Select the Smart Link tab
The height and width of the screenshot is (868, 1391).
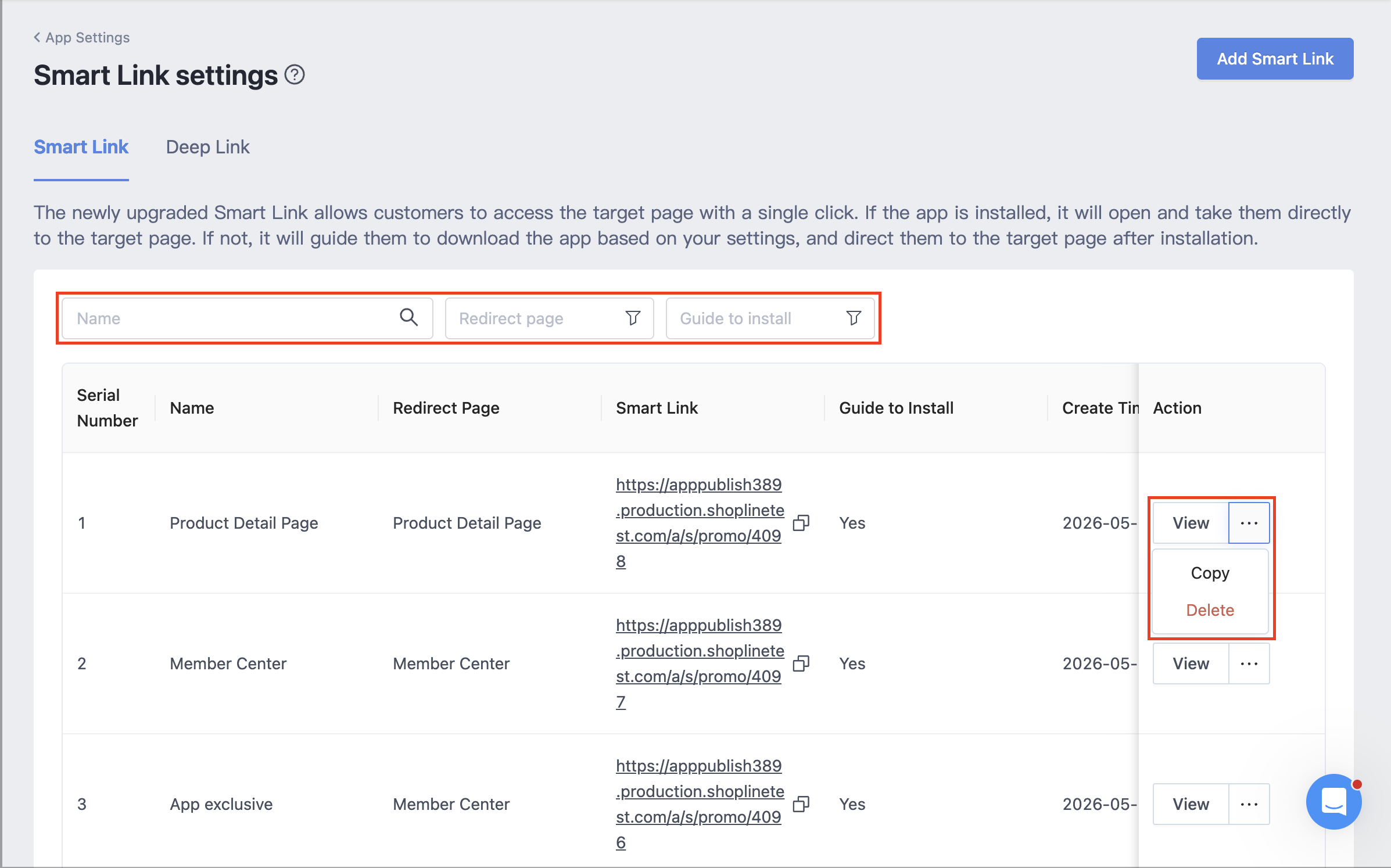pyautogui.click(x=81, y=147)
